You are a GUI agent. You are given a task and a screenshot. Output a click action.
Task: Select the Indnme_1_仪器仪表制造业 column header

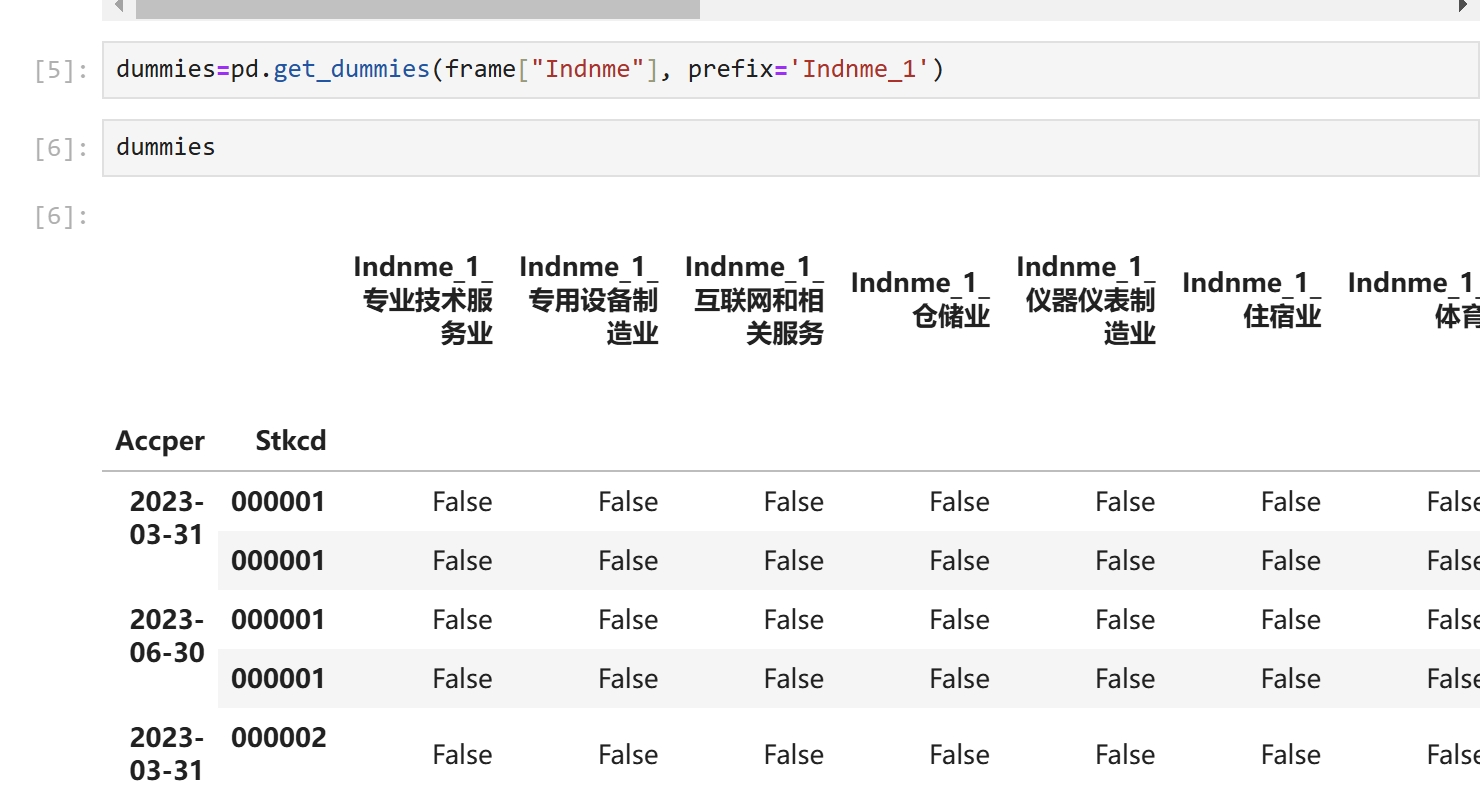click(x=1088, y=300)
